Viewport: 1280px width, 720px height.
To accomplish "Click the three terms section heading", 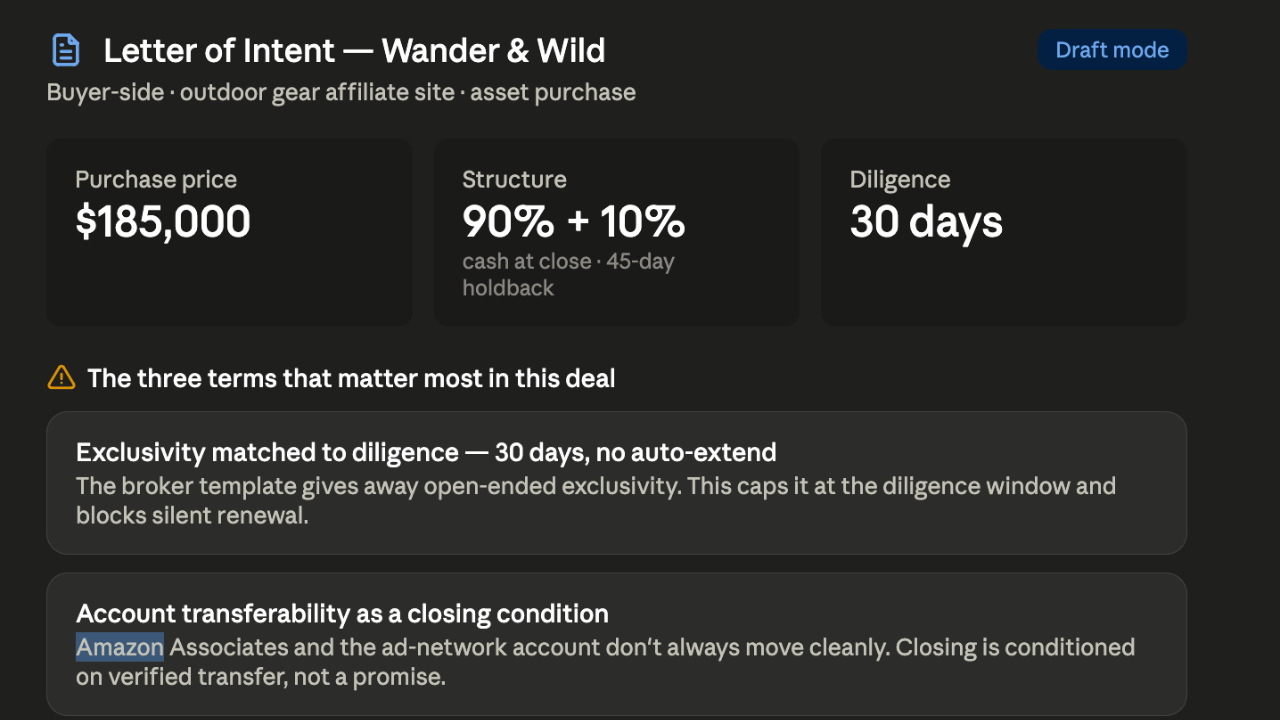I will tap(351, 378).
